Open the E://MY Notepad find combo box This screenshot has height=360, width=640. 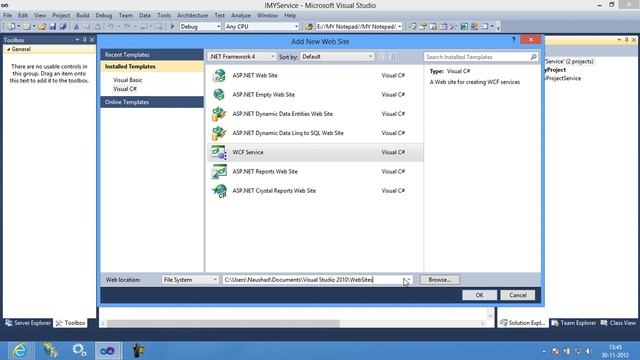pos(359,27)
